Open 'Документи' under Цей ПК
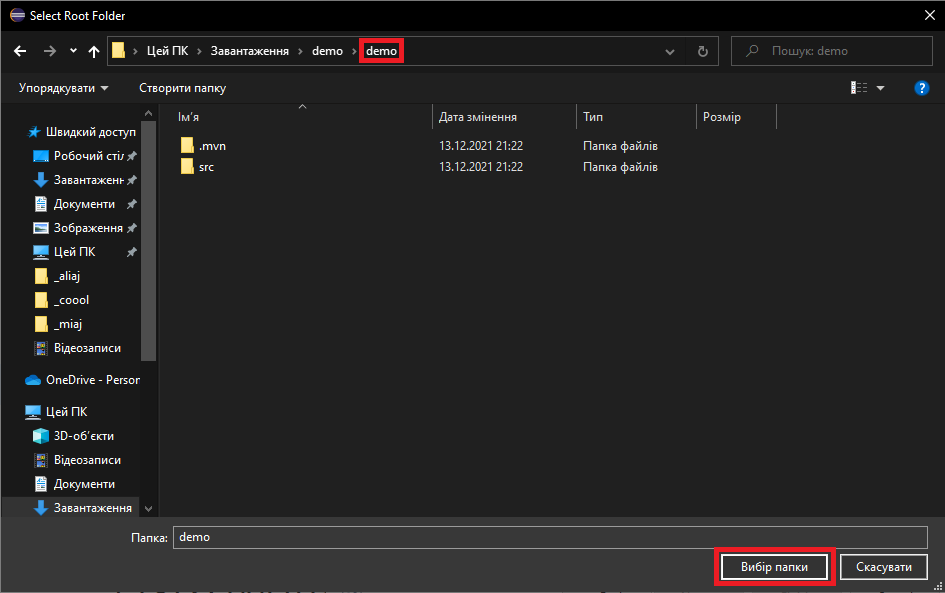The height and width of the screenshot is (593, 945). point(84,485)
